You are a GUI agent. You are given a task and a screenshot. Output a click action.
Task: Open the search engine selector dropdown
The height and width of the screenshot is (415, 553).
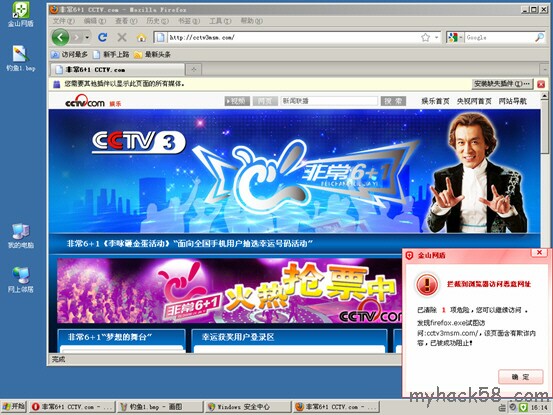(x=455, y=37)
